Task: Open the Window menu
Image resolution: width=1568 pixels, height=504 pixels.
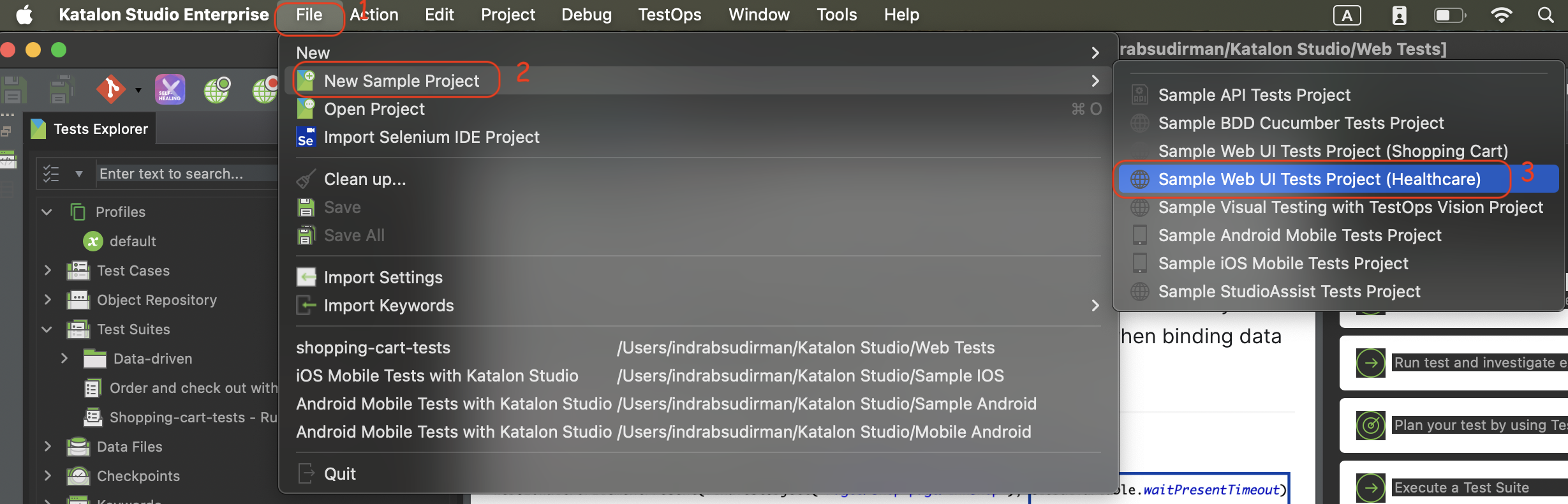Action: [x=759, y=15]
